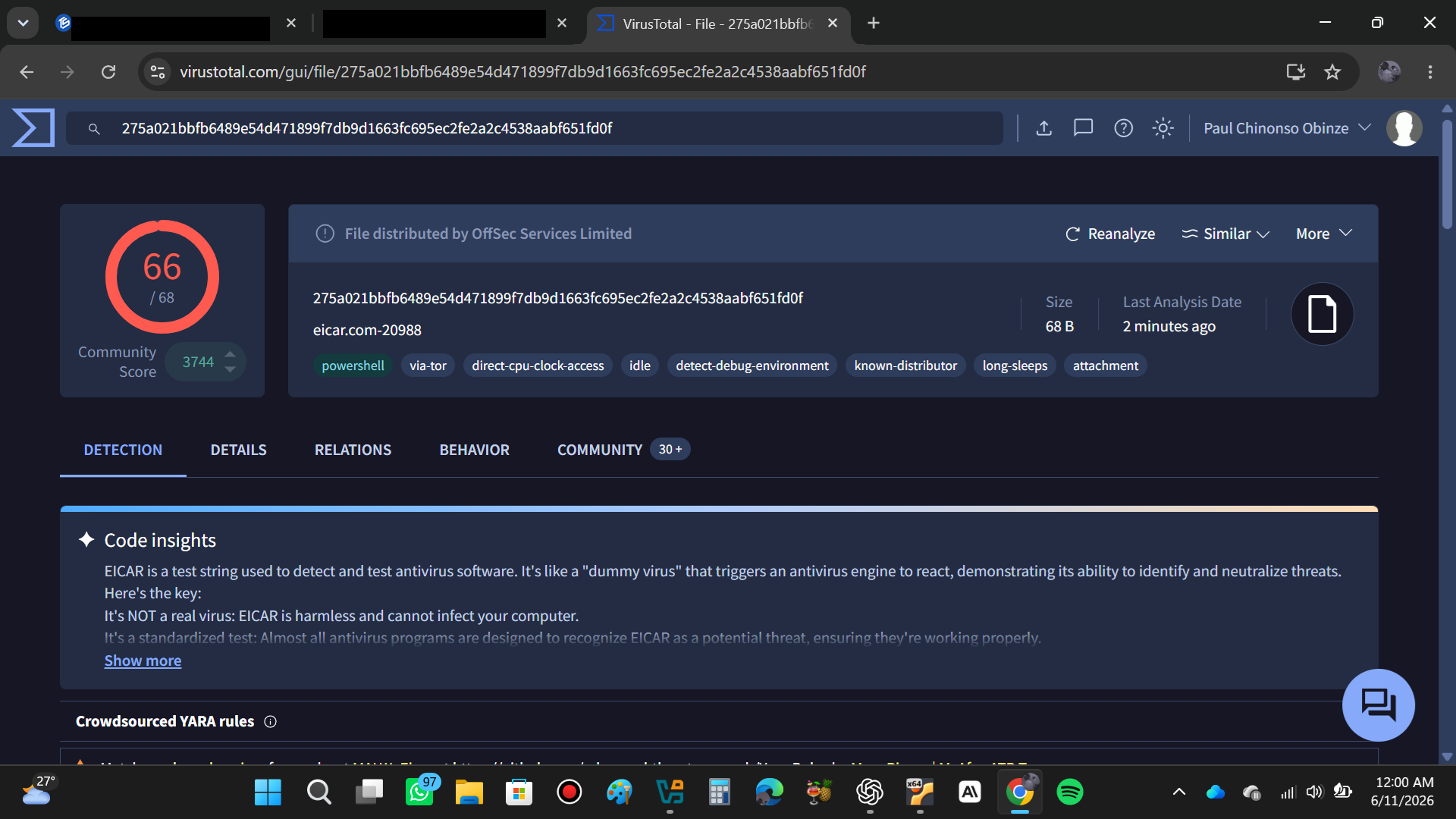Click the COMMUNITY 30+ count badge
Viewport: 1456px width, 819px height.
coord(670,449)
